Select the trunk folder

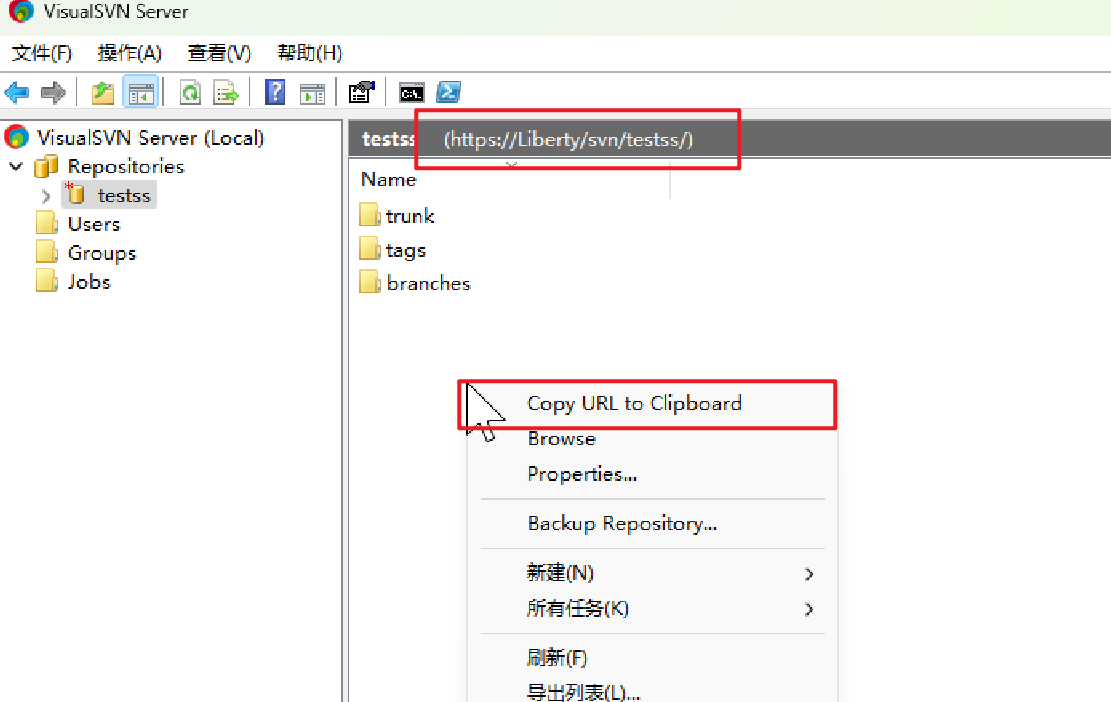(x=409, y=216)
